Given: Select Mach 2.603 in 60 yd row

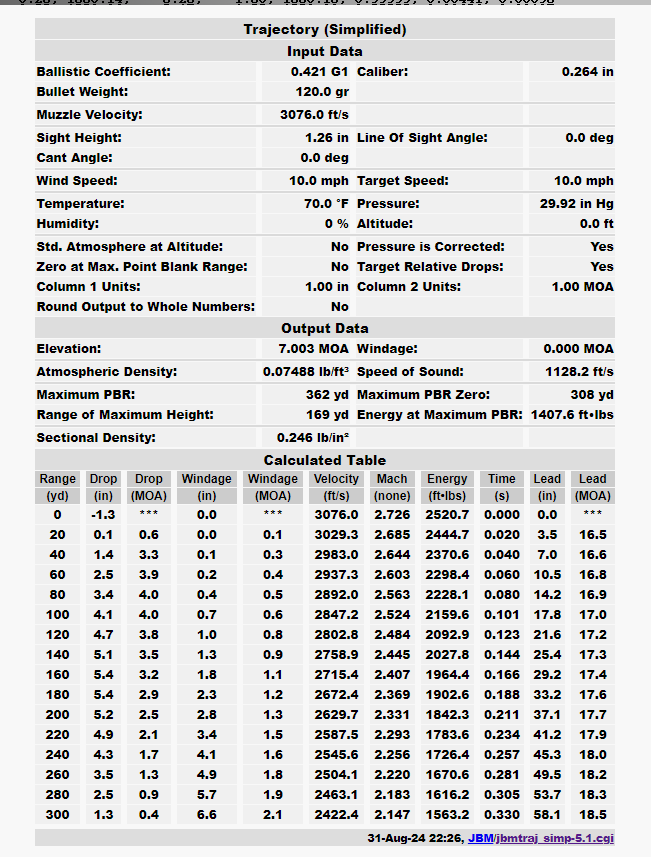Looking at the screenshot, I should [392, 575].
